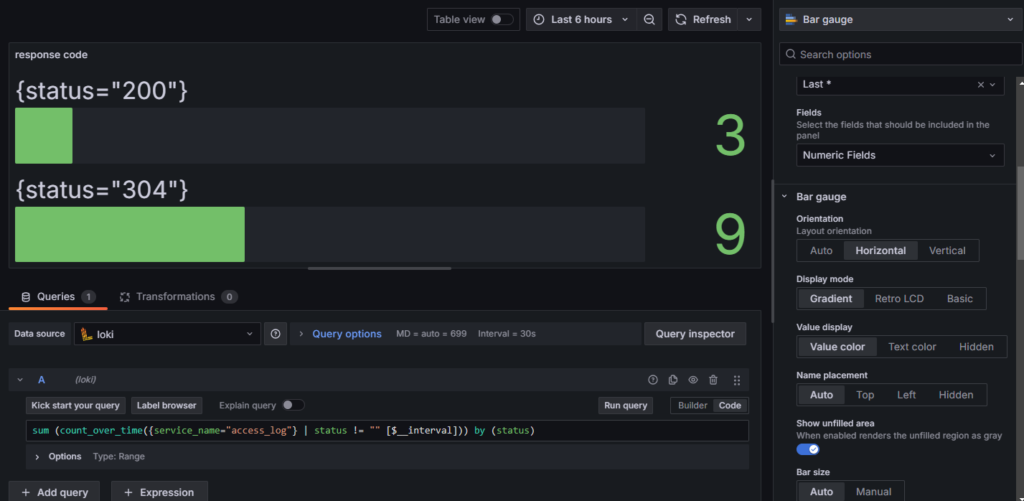Image resolution: width=1024 pixels, height=501 pixels.
Task: Click the clock icon in time picker
Action: click(x=539, y=20)
